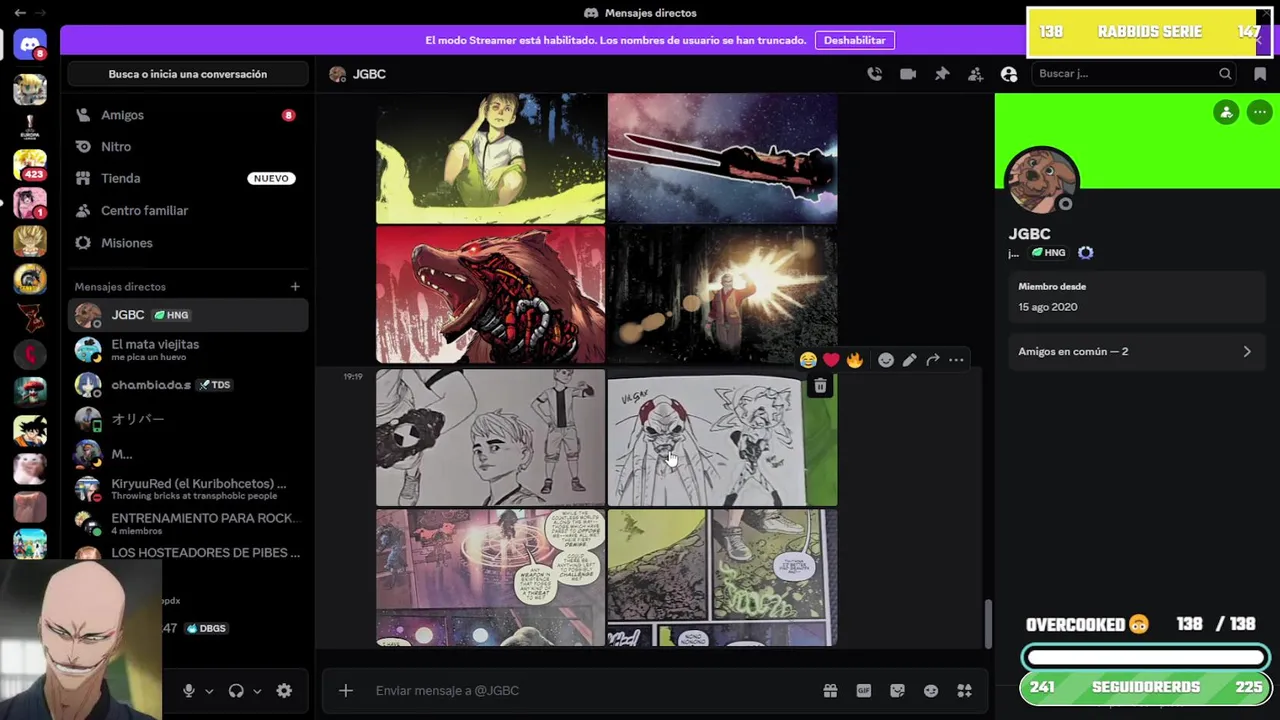Open server icon with 423 badge
The image size is (1280, 720).
click(30, 164)
